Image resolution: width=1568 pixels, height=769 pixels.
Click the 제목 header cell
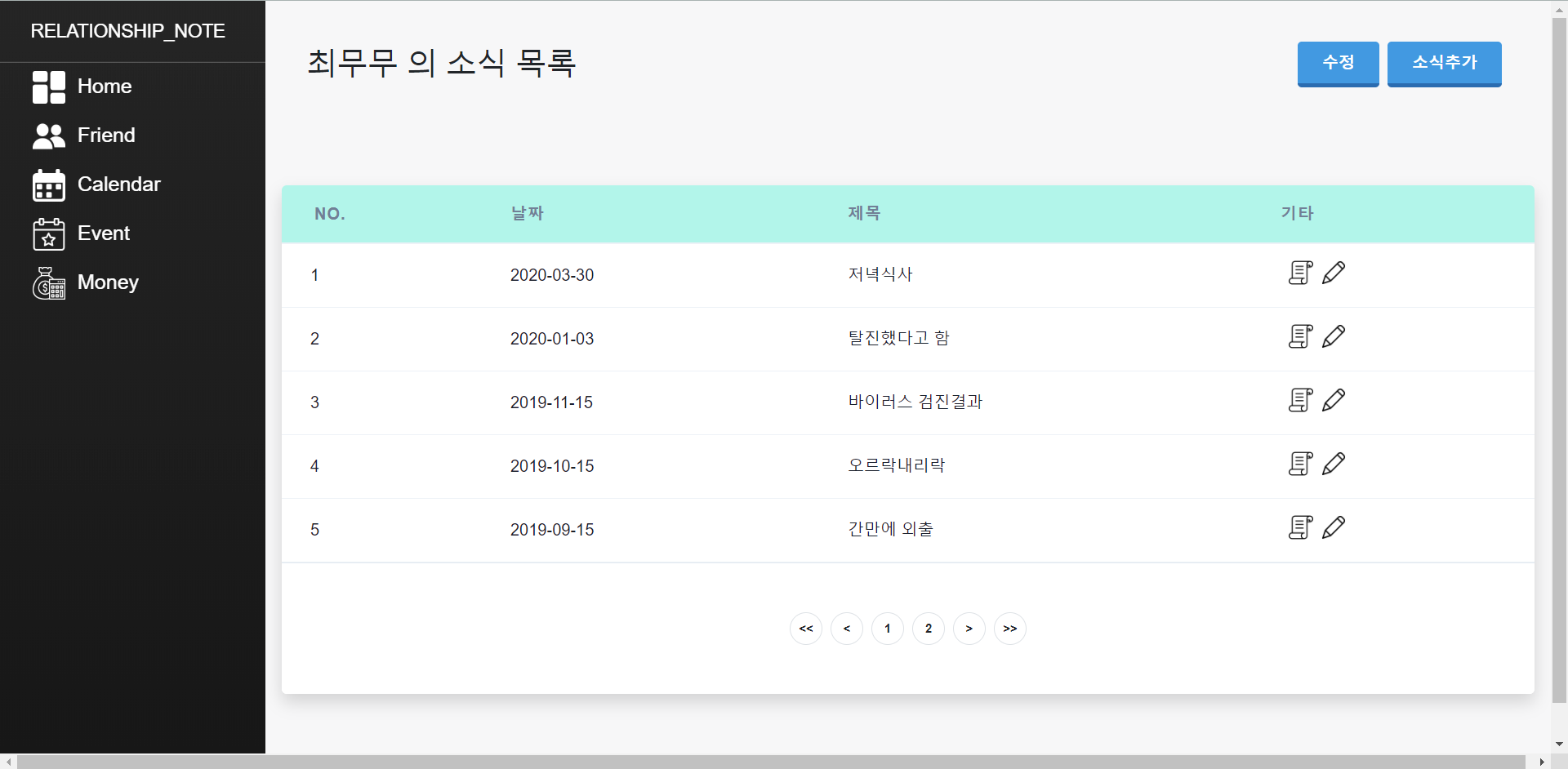pyautogui.click(x=864, y=213)
